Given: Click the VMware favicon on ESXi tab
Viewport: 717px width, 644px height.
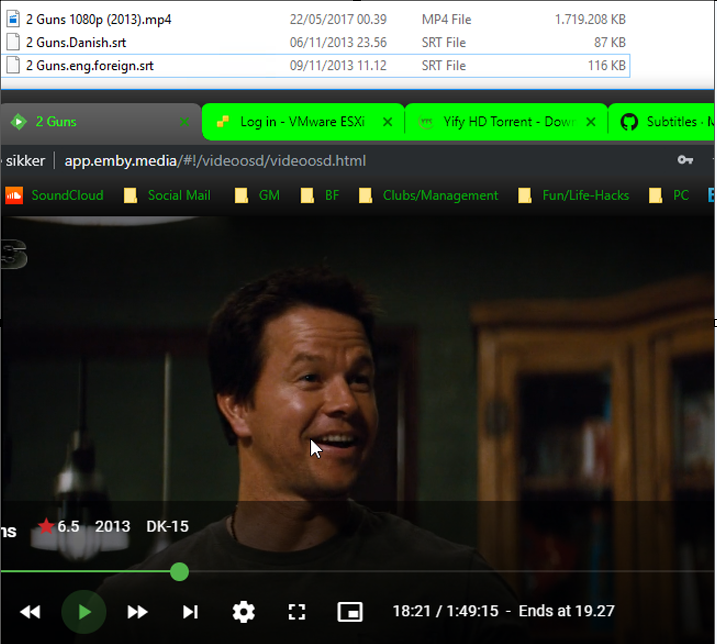Looking at the screenshot, I should [x=223, y=121].
